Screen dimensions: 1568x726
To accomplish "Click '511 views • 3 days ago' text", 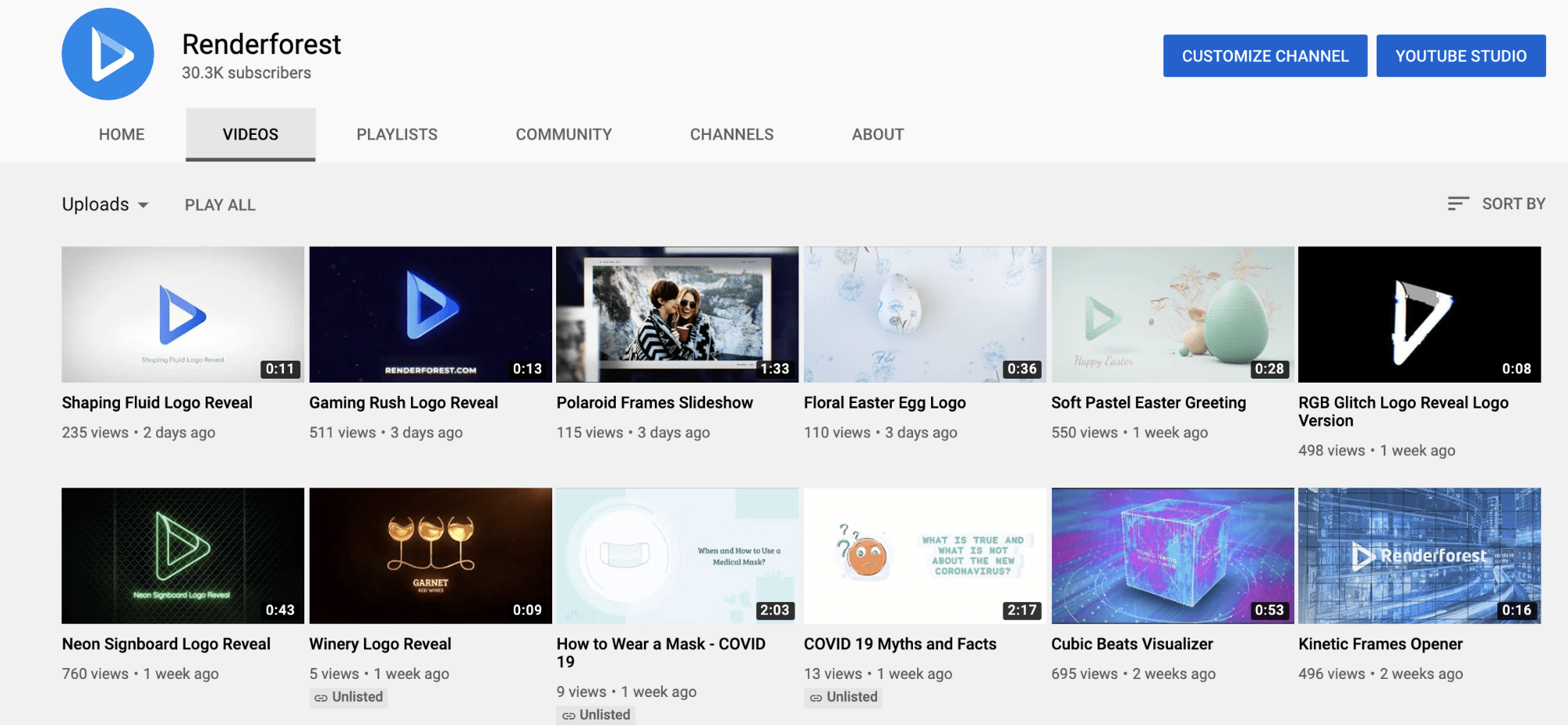I will point(386,433).
